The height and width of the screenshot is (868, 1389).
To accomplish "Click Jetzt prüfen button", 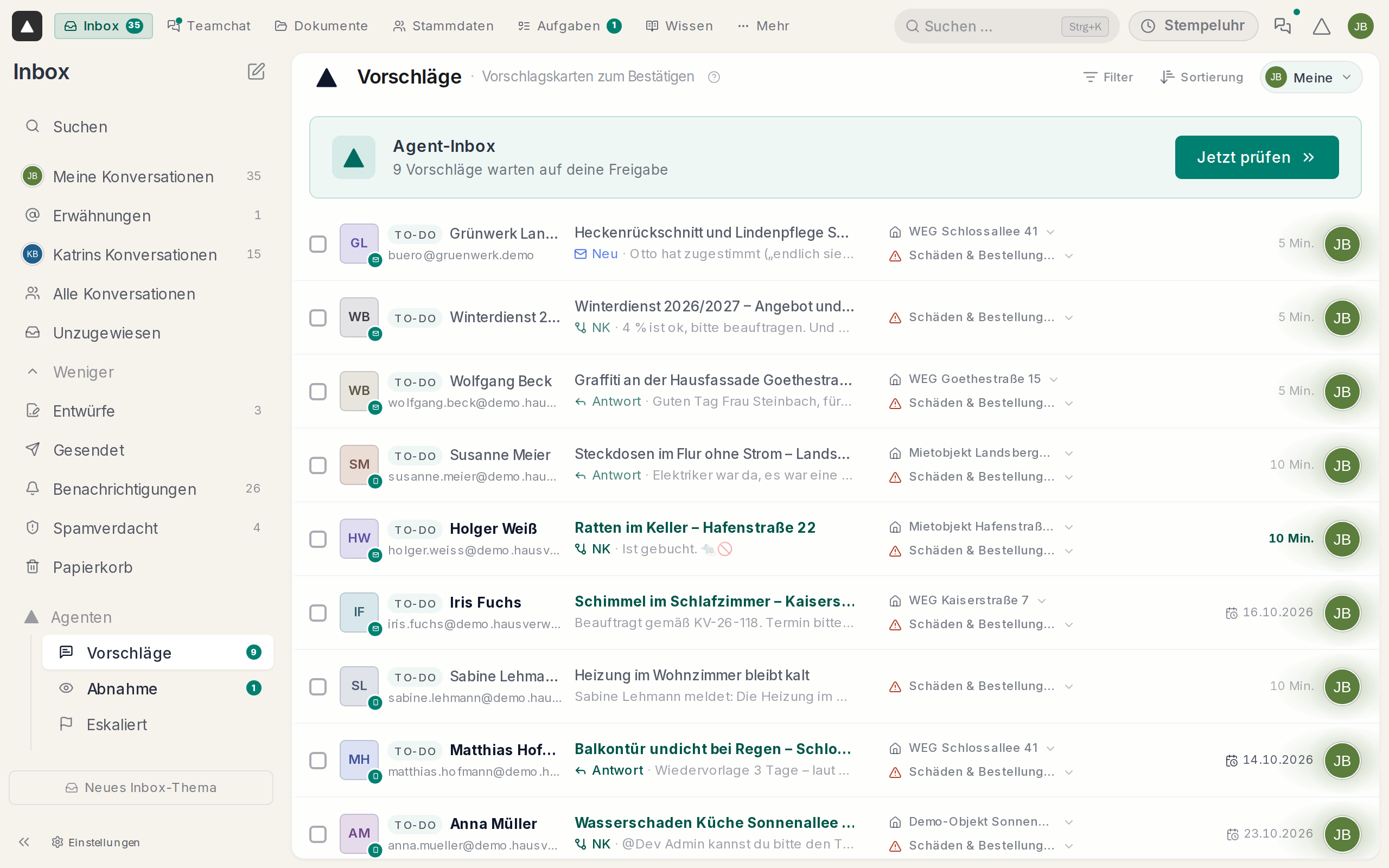I will coord(1257,157).
